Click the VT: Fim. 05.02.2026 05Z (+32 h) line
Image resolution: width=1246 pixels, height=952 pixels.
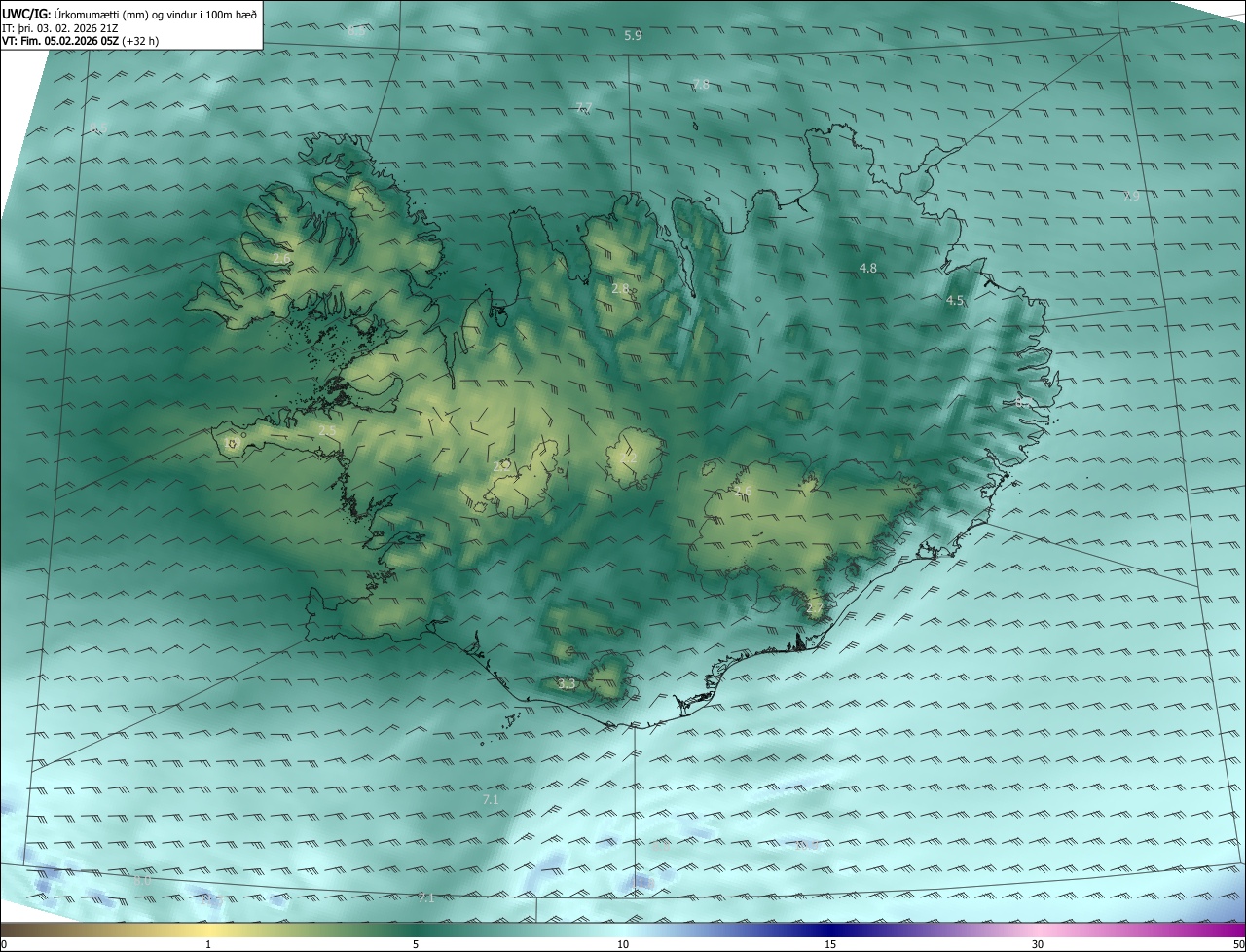click(80, 41)
